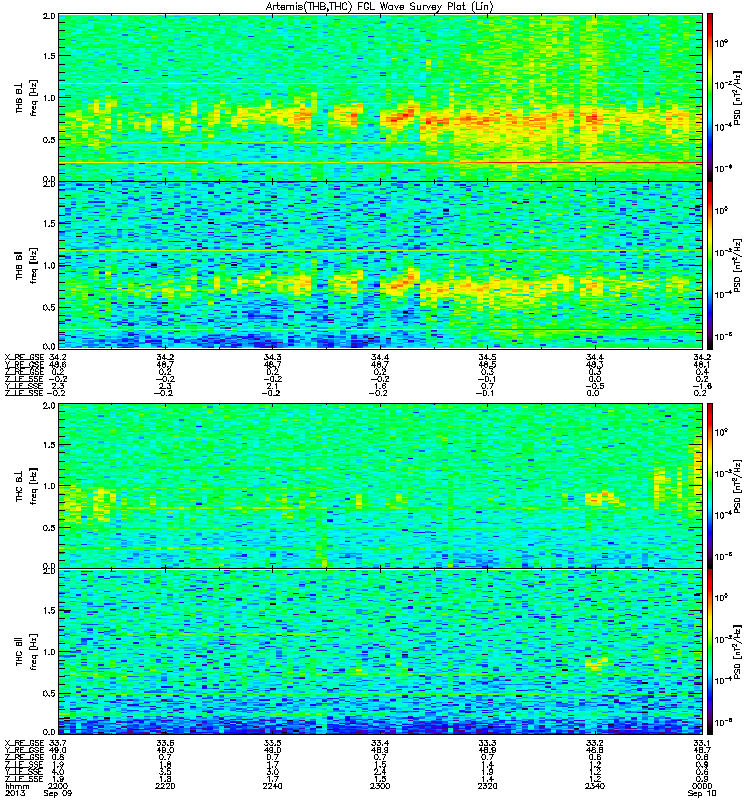Click the 'PSD [nT²/Hz]' label on the THC B∥ color bar

(x=738, y=652)
